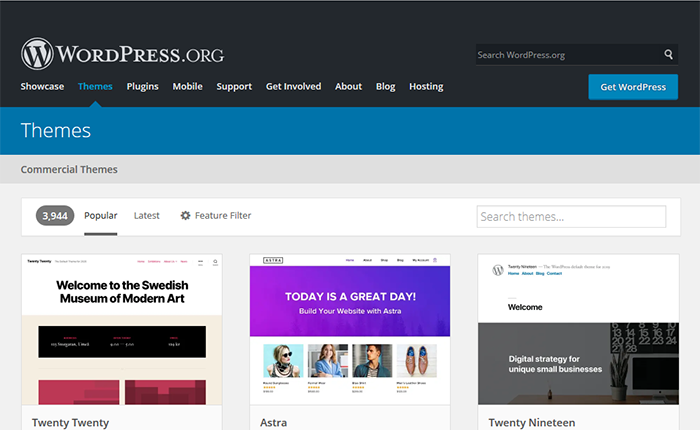Open the Commercial Themes link

point(69,170)
